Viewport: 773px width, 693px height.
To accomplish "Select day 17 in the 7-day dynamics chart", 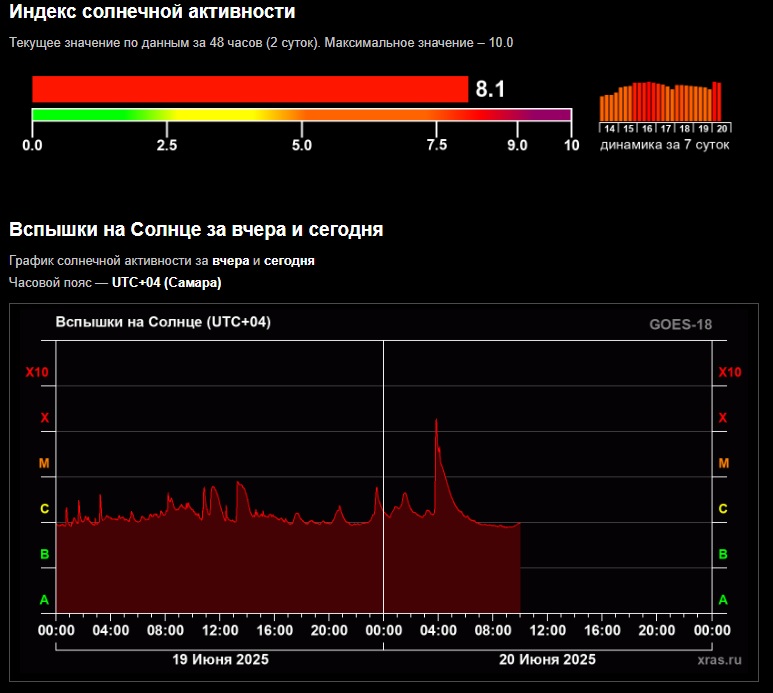I will 666,128.
